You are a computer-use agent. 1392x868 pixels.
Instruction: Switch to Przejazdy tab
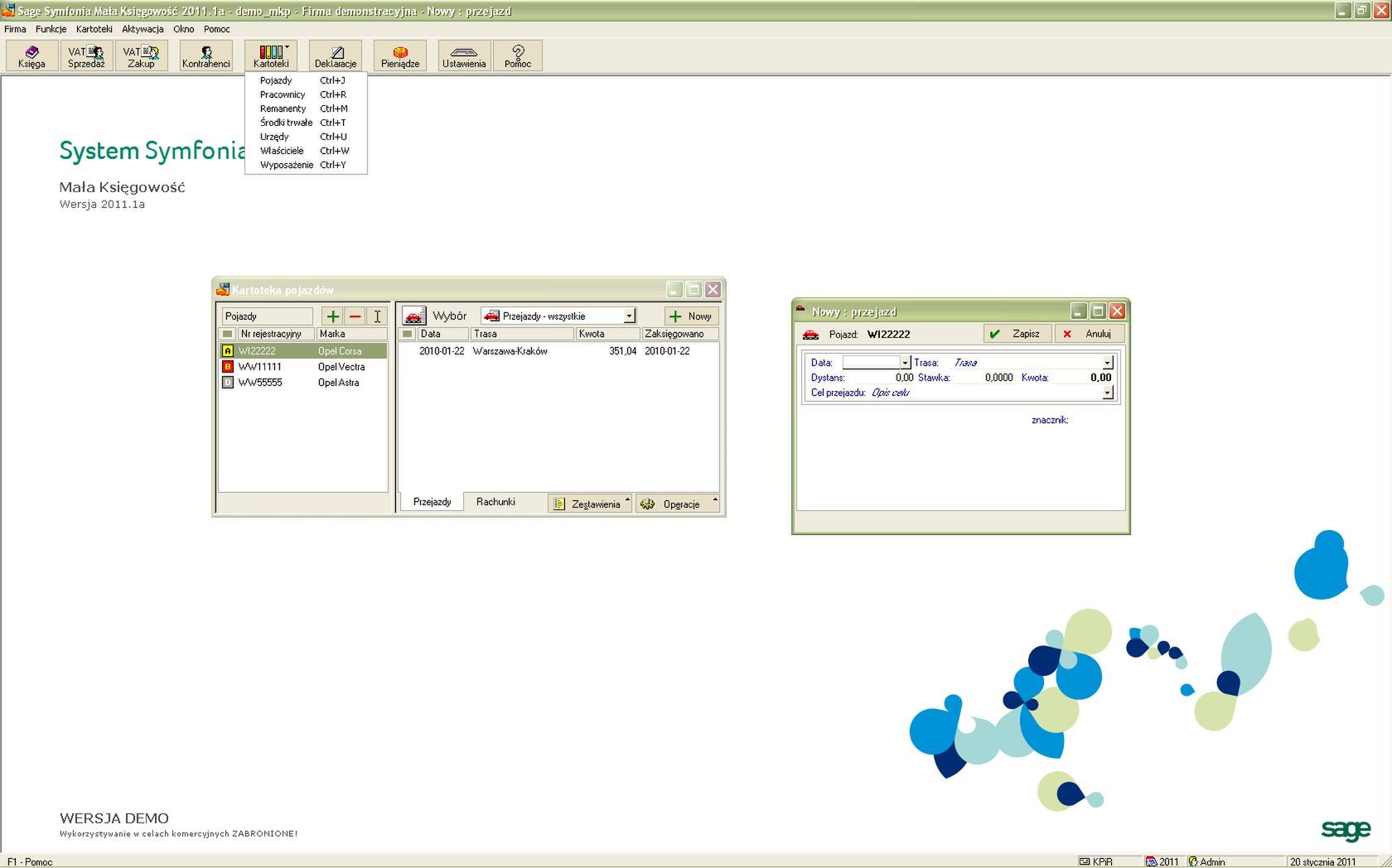tap(432, 502)
